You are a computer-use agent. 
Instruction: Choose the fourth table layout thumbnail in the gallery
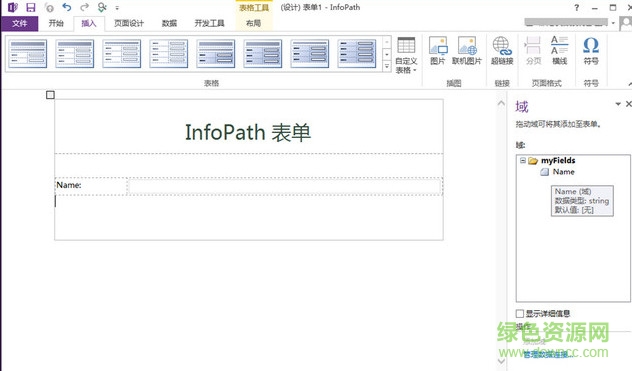click(x=168, y=54)
